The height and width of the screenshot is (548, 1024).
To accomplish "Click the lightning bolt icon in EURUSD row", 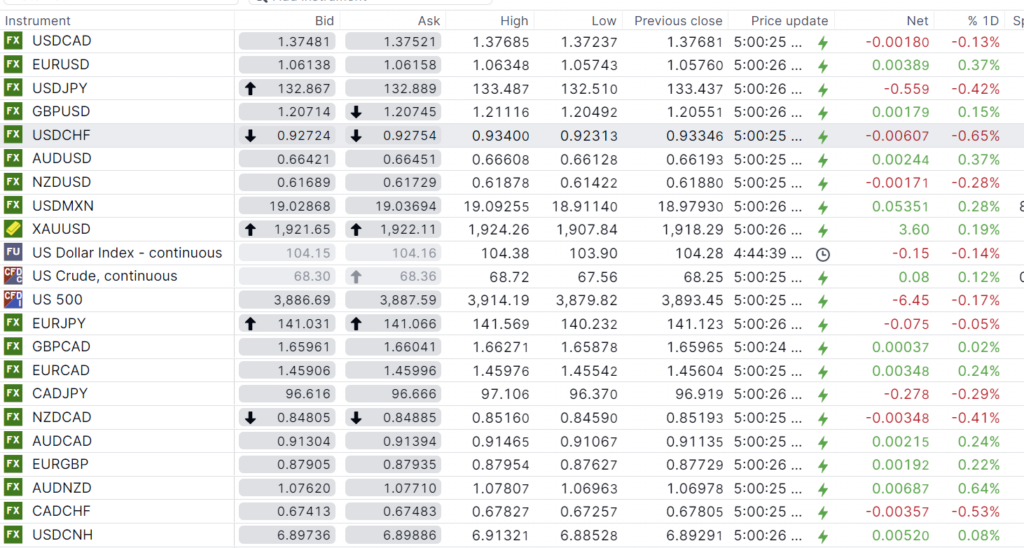I will (823, 65).
